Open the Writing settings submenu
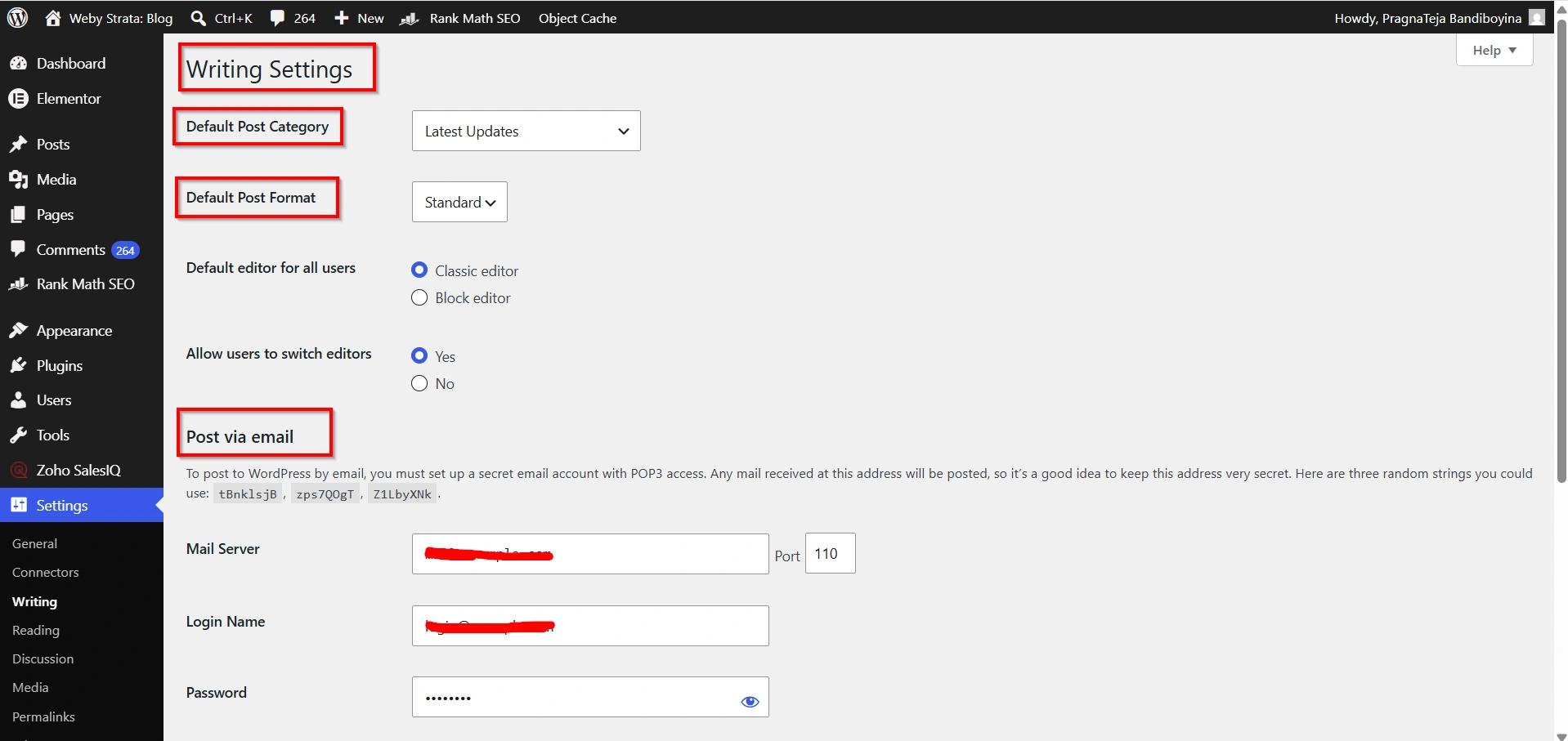This screenshot has height=741, width=1568. click(34, 602)
